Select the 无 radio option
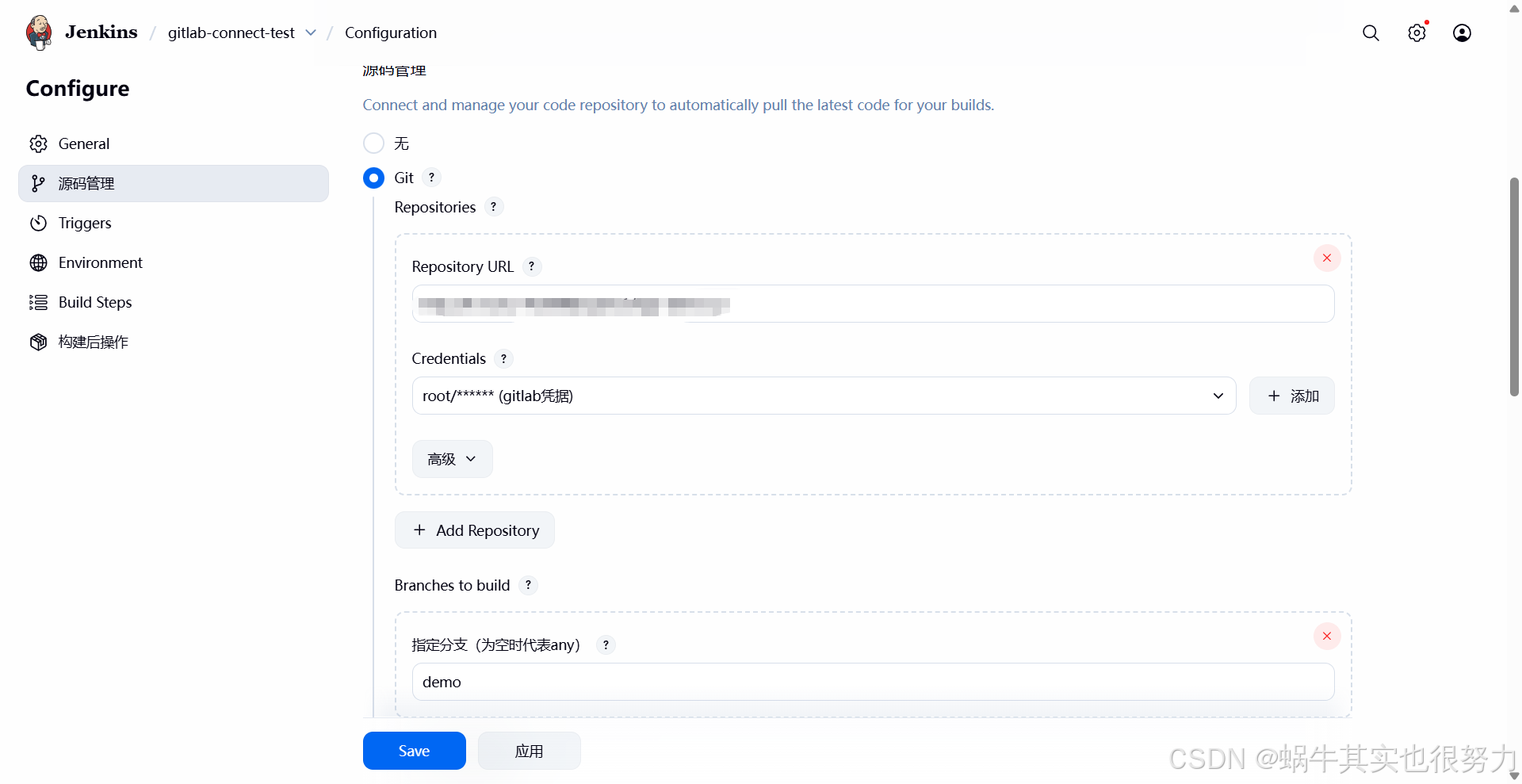Image resolution: width=1522 pixels, height=784 pixels. 373,143
